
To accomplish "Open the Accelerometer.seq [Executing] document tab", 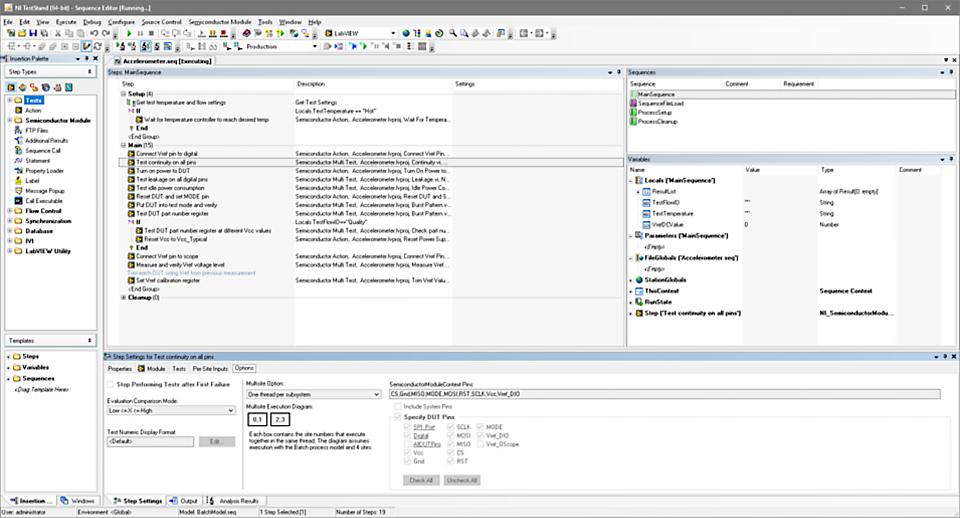I will (x=163, y=61).
